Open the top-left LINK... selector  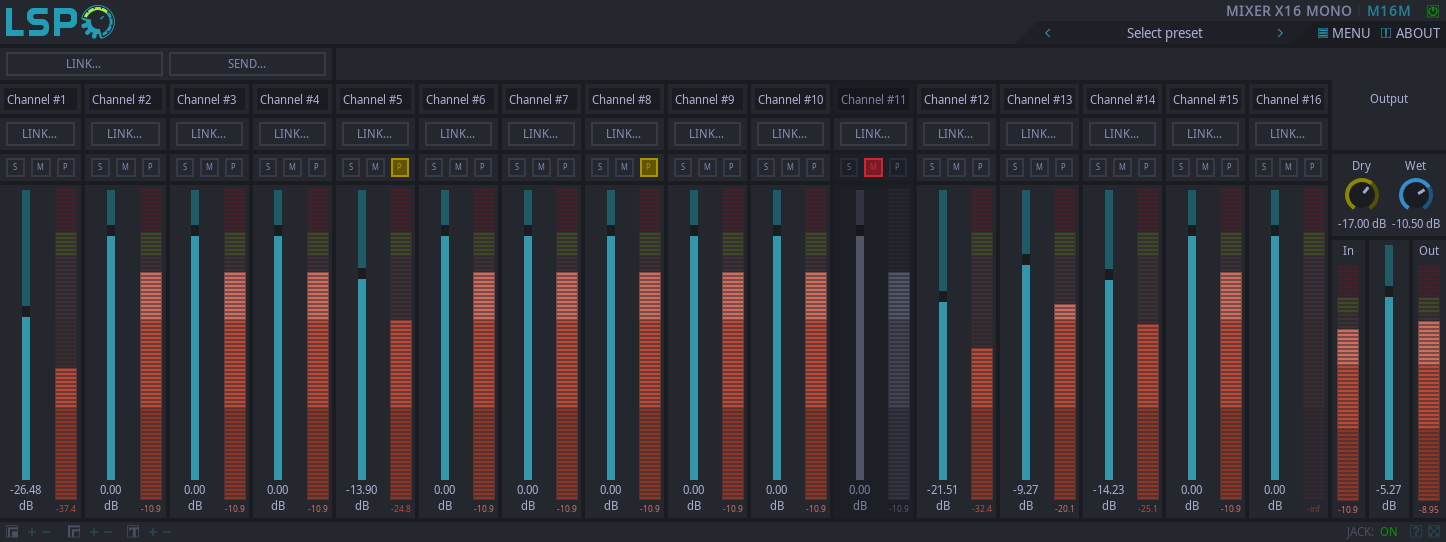click(x=84, y=64)
